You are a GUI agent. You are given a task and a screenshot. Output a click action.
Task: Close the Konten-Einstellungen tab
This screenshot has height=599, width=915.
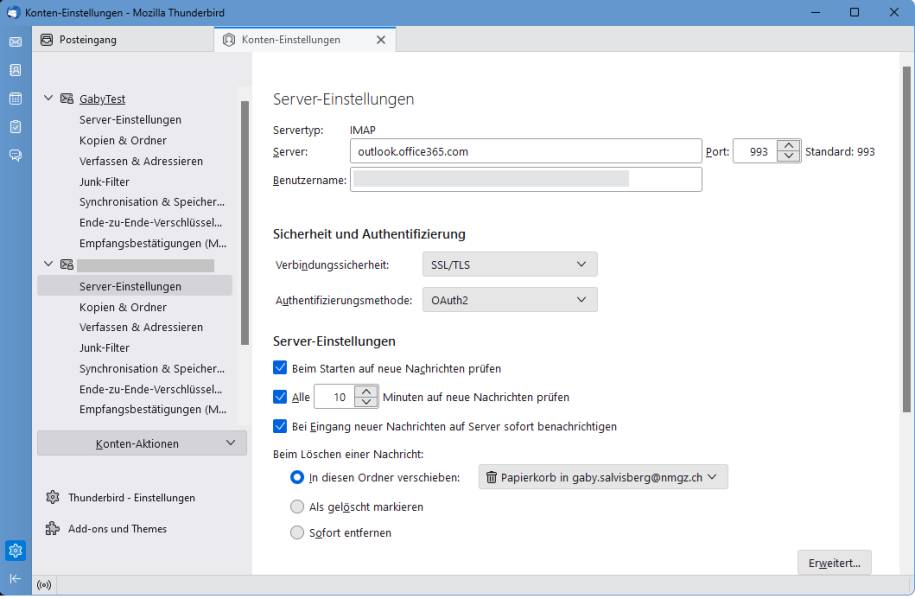click(380, 40)
